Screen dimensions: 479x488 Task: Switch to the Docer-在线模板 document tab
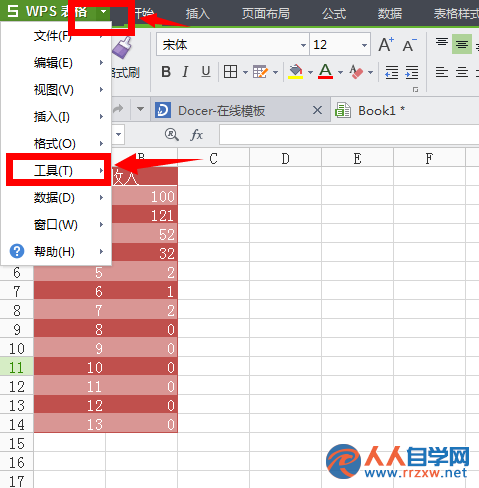click(241, 110)
